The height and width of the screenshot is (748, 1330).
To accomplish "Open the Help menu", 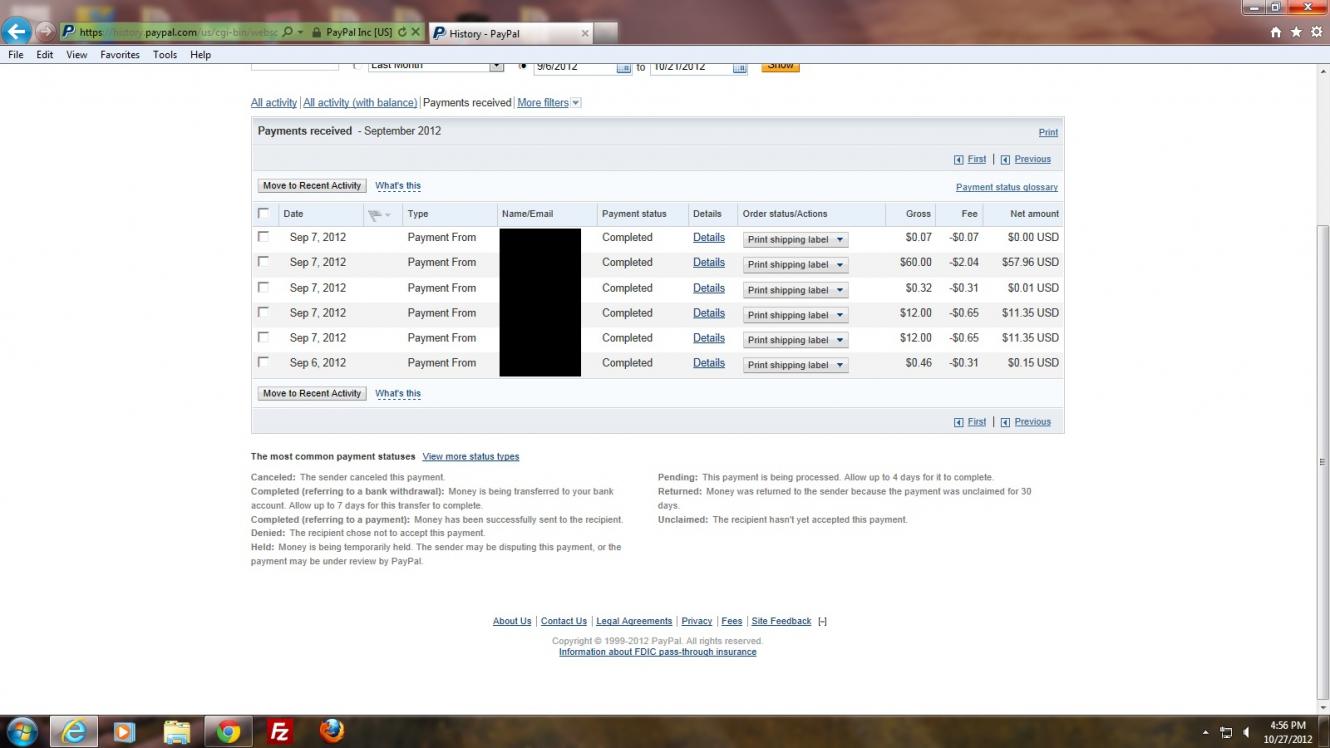I will point(200,55).
